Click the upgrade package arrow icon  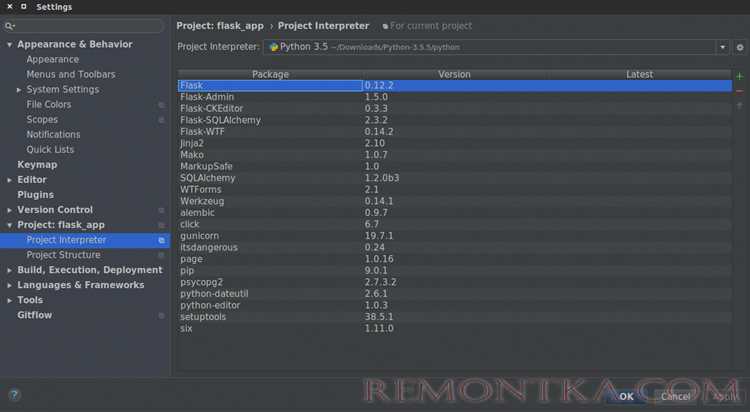[x=739, y=106]
